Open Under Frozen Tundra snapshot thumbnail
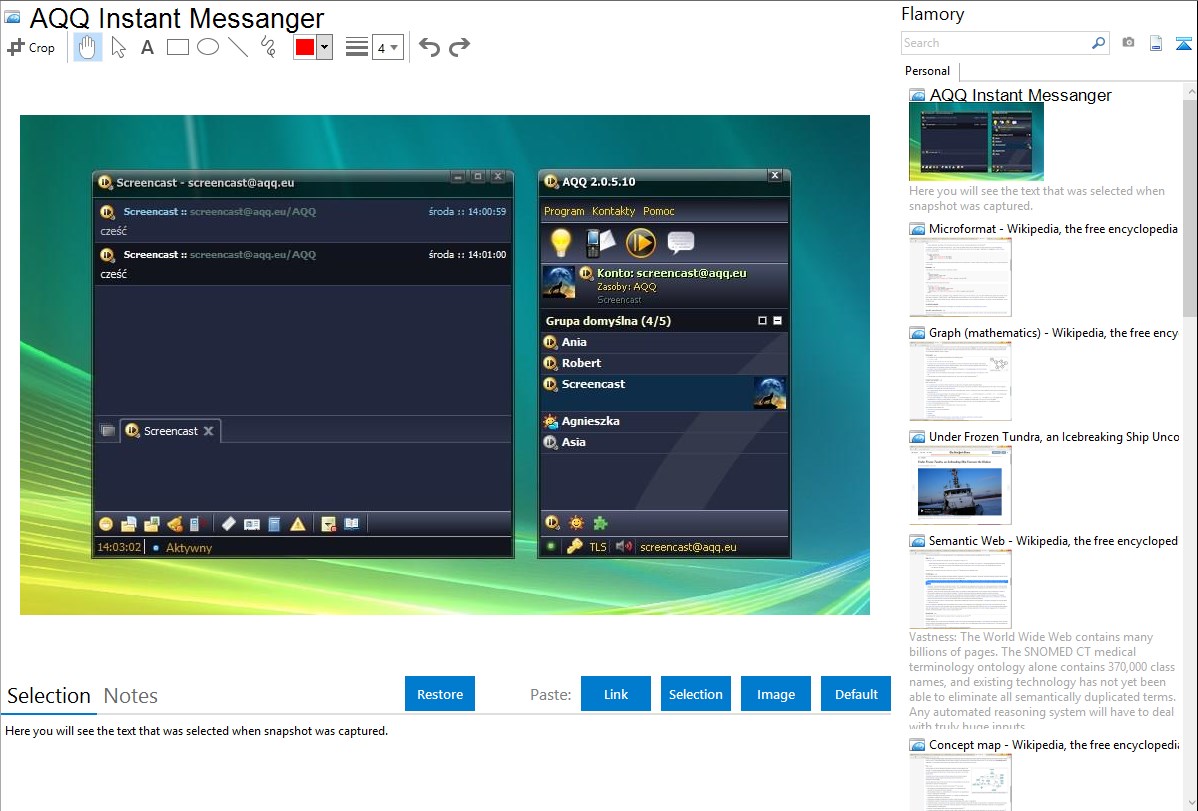The height and width of the screenshot is (811, 1198). [x=960, y=485]
